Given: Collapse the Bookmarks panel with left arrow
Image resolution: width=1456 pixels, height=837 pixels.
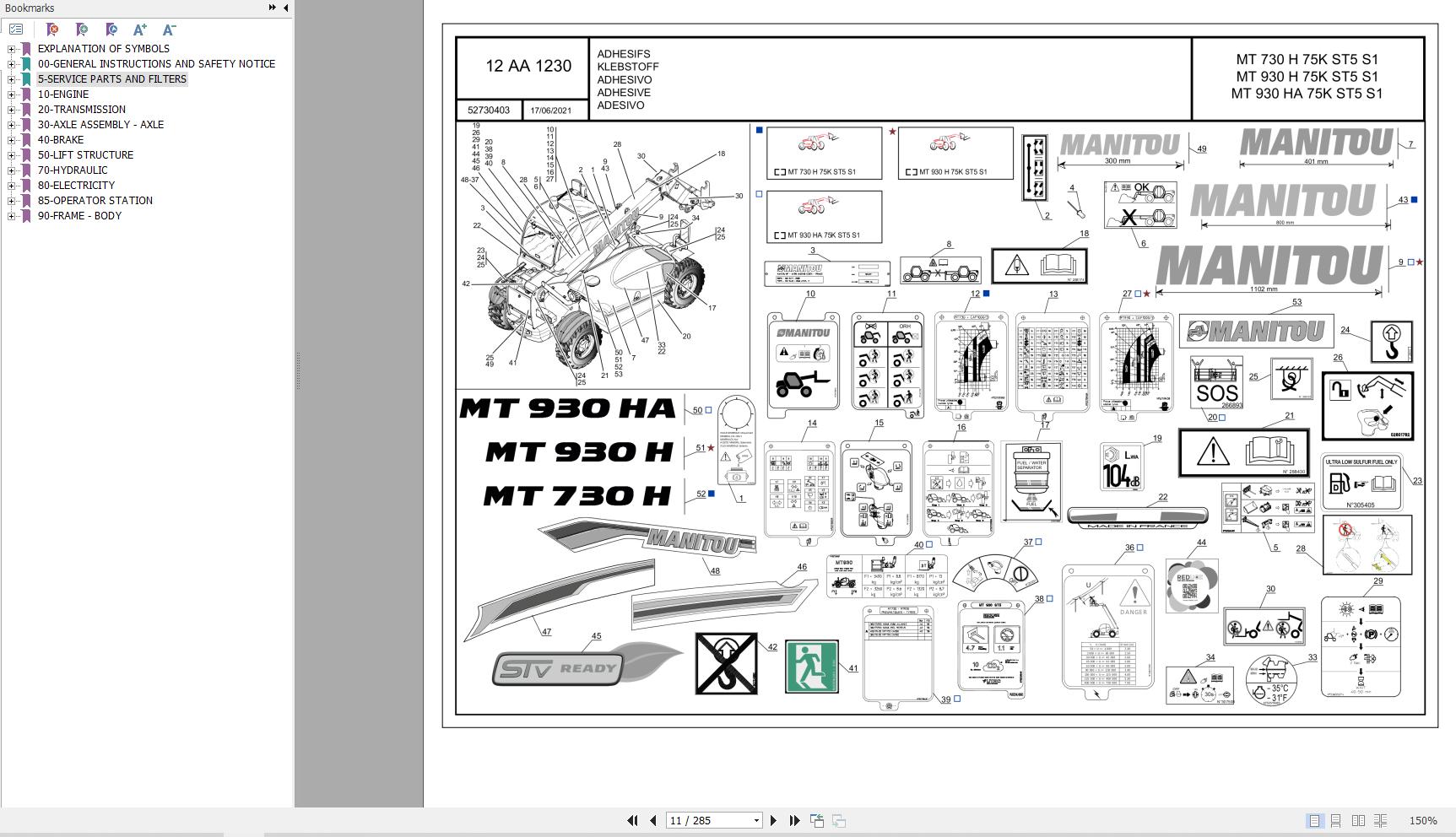Looking at the screenshot, I should 285,8.
